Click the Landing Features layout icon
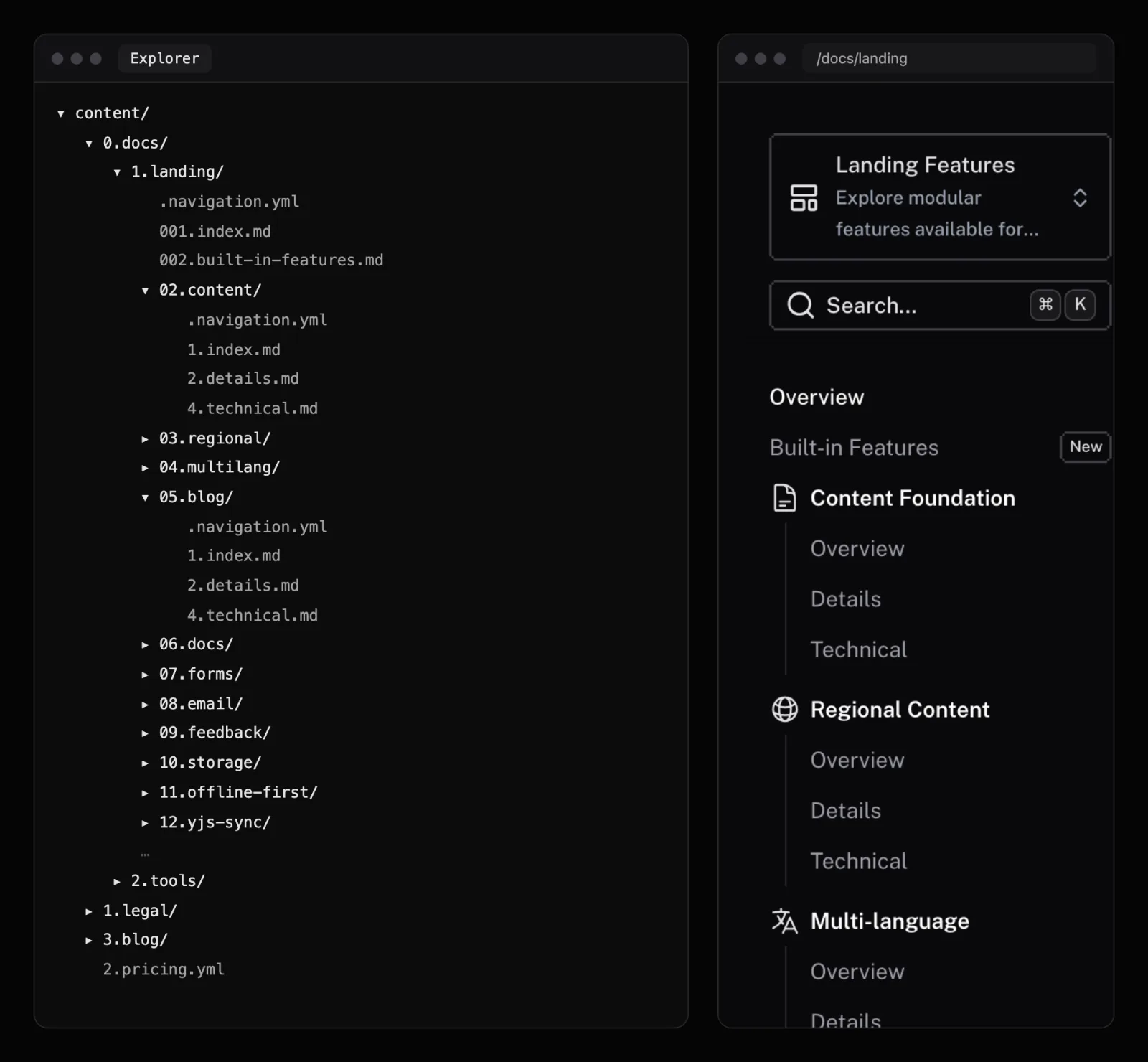1148x1062 pixels. pos(804,198)
